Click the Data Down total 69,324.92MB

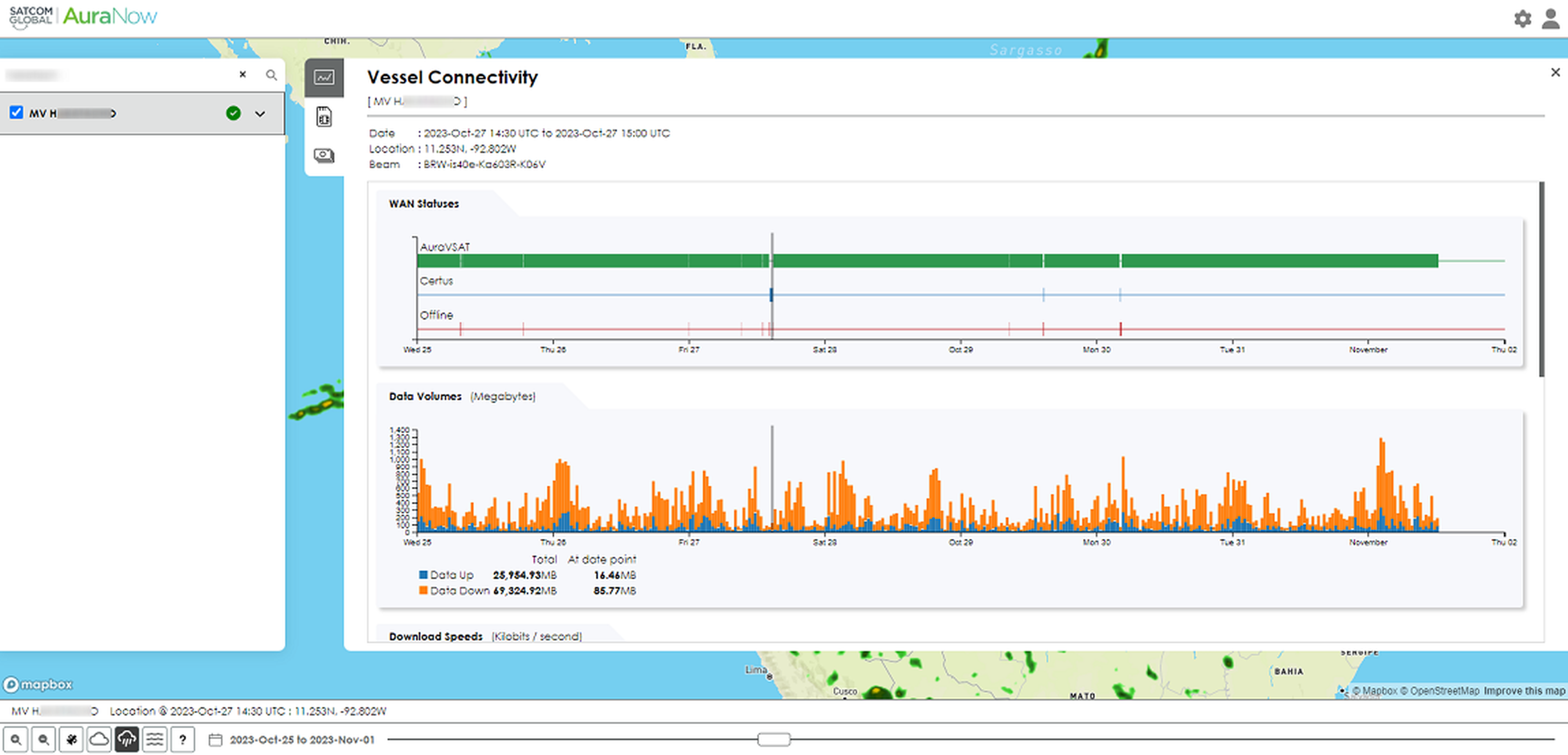(525, 590)
